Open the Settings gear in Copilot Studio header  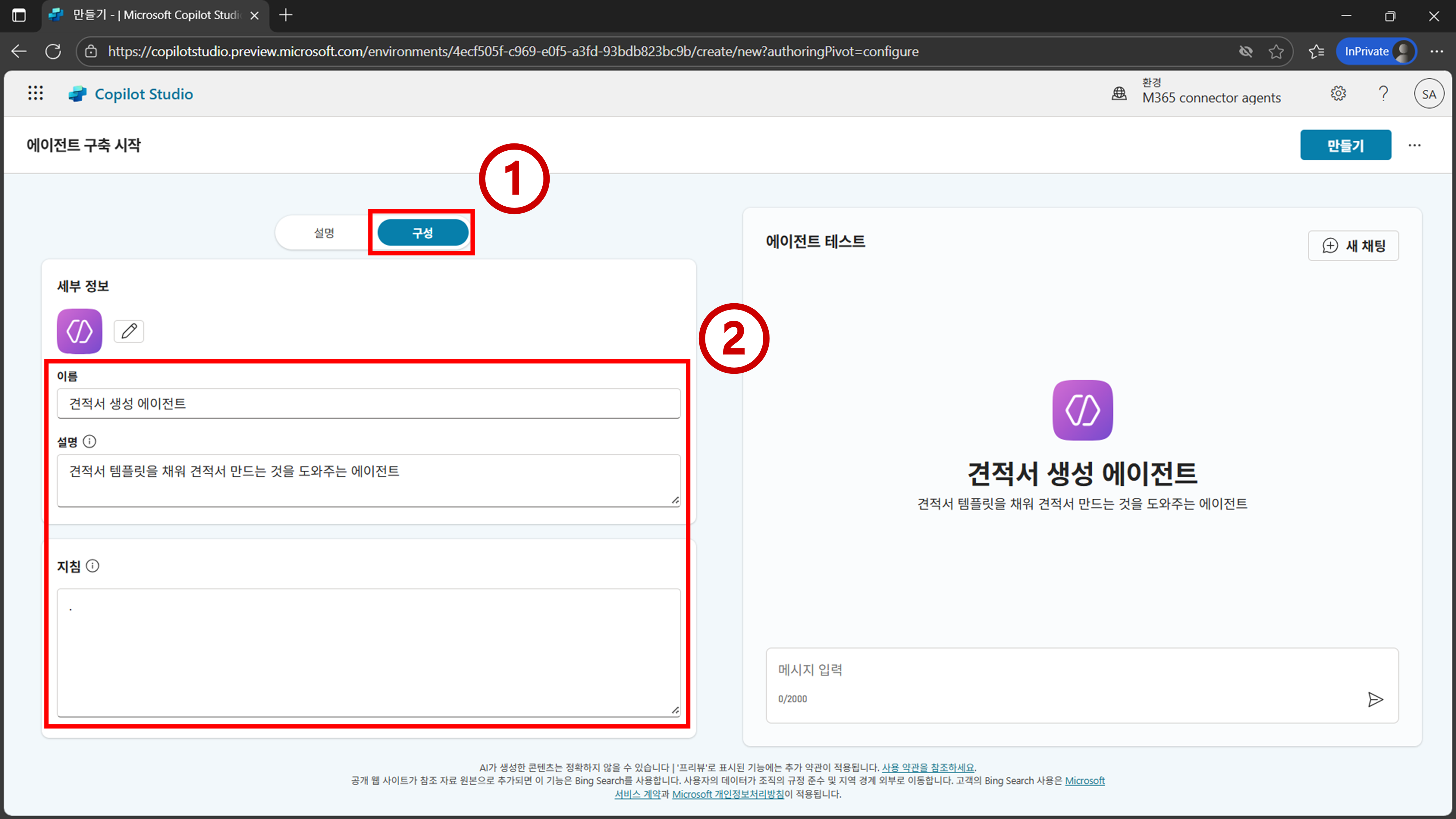tap(1338, 93)
